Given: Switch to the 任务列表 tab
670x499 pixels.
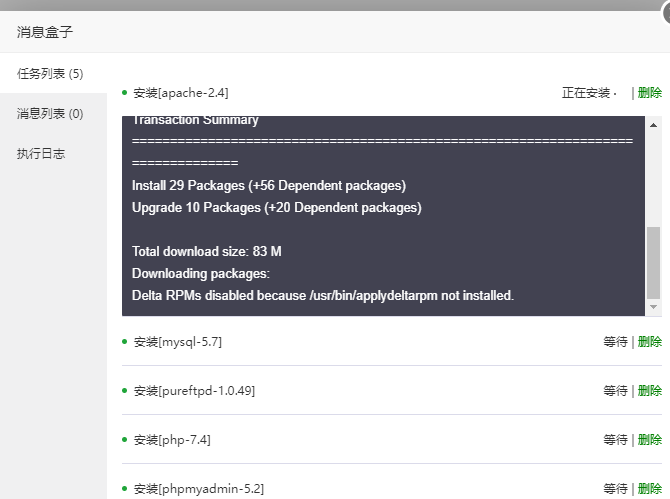Looking at the screenshot, I should (x=50, y=73).
